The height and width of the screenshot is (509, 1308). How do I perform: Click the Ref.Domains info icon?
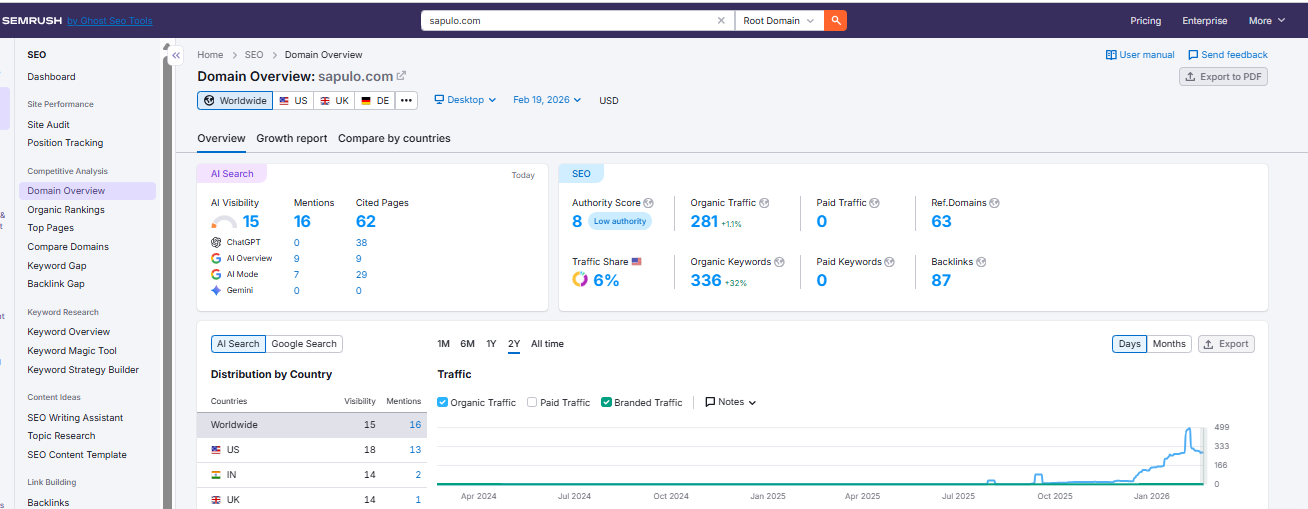point(994,203)
